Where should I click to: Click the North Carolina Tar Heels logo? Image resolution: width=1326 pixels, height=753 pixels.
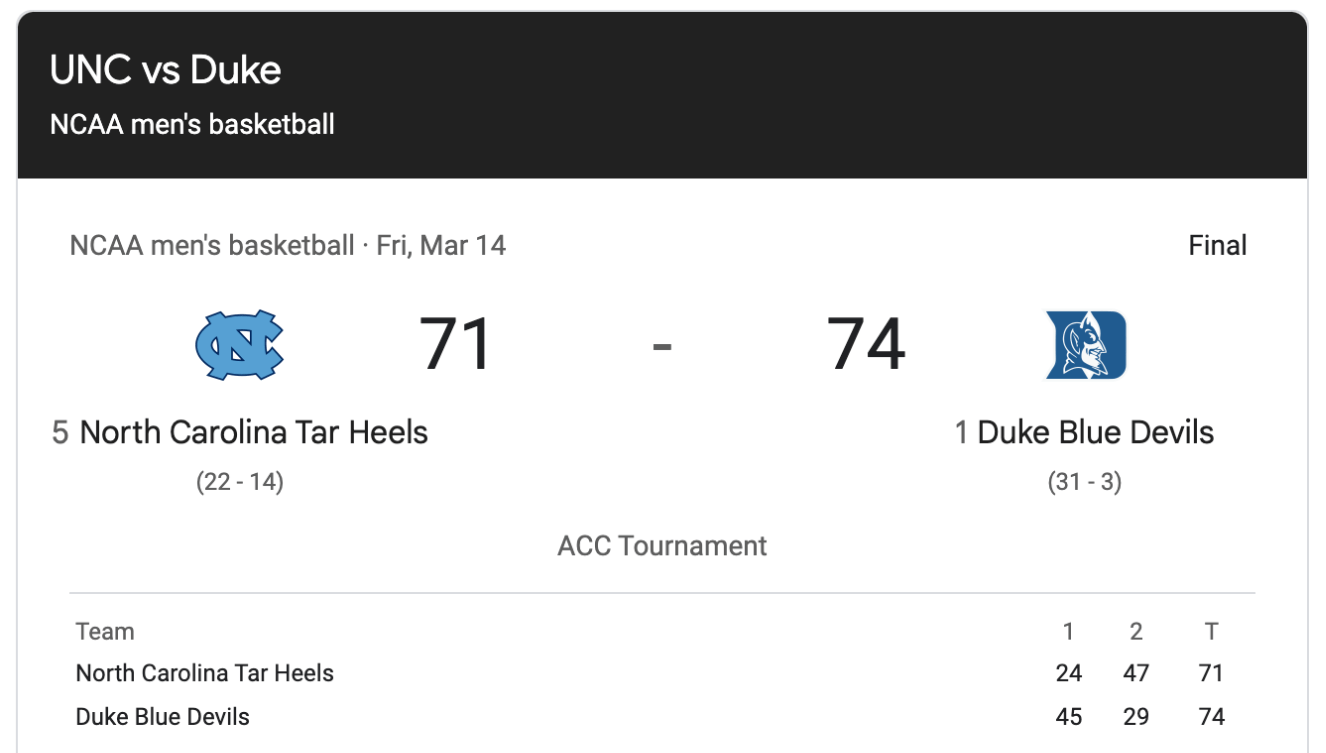(239, 345)
